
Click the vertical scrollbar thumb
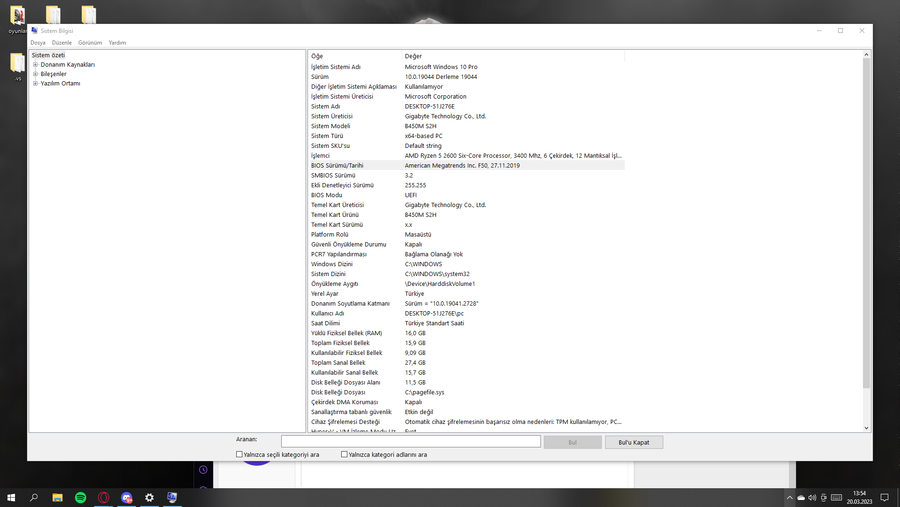pyautogui.click(x=867, y=223)
